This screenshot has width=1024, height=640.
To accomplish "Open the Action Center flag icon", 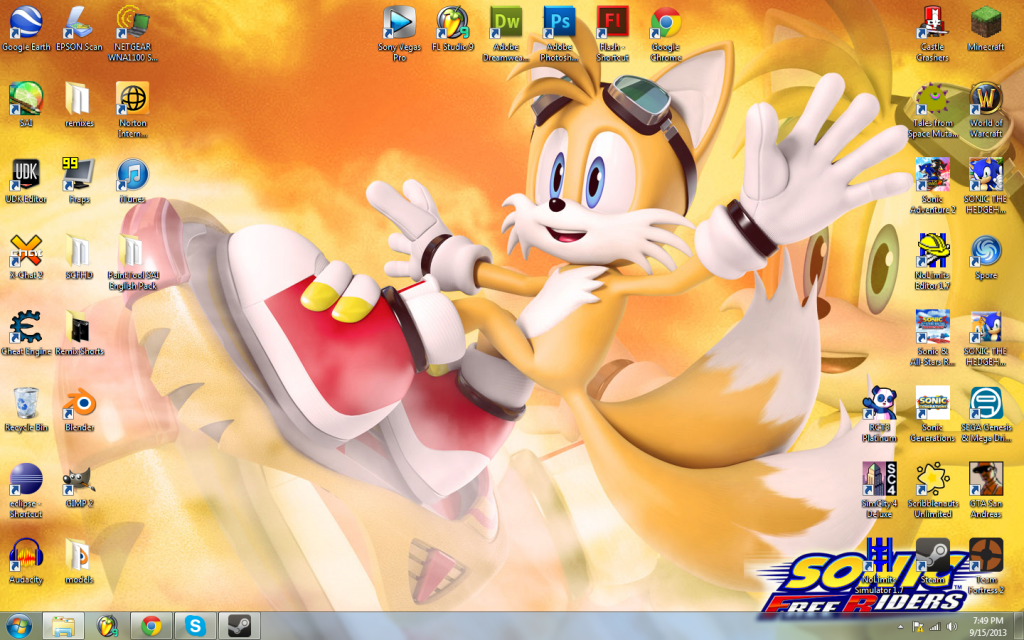I will 918,627.
